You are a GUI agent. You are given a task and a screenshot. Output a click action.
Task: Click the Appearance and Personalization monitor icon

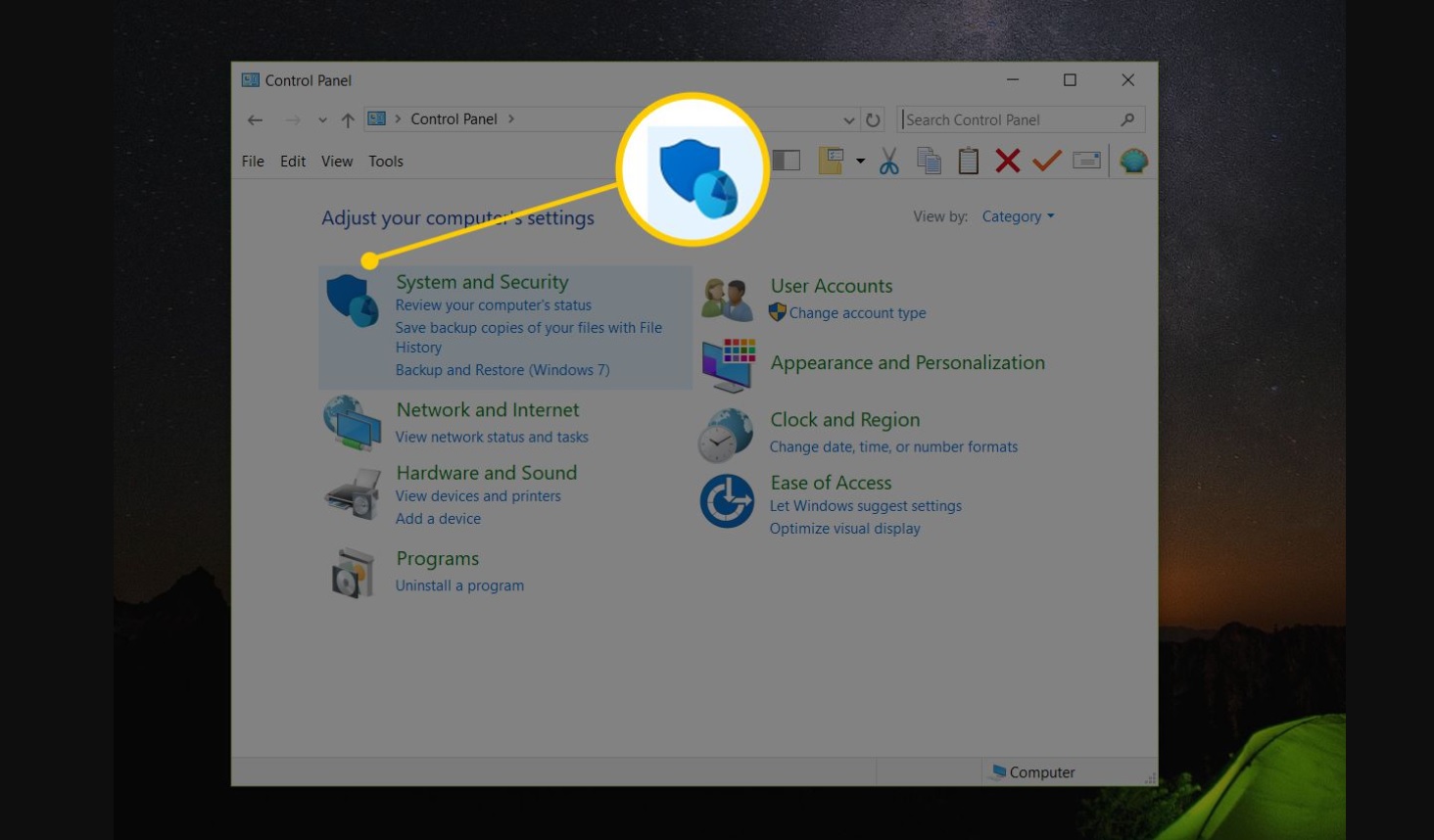729,365
